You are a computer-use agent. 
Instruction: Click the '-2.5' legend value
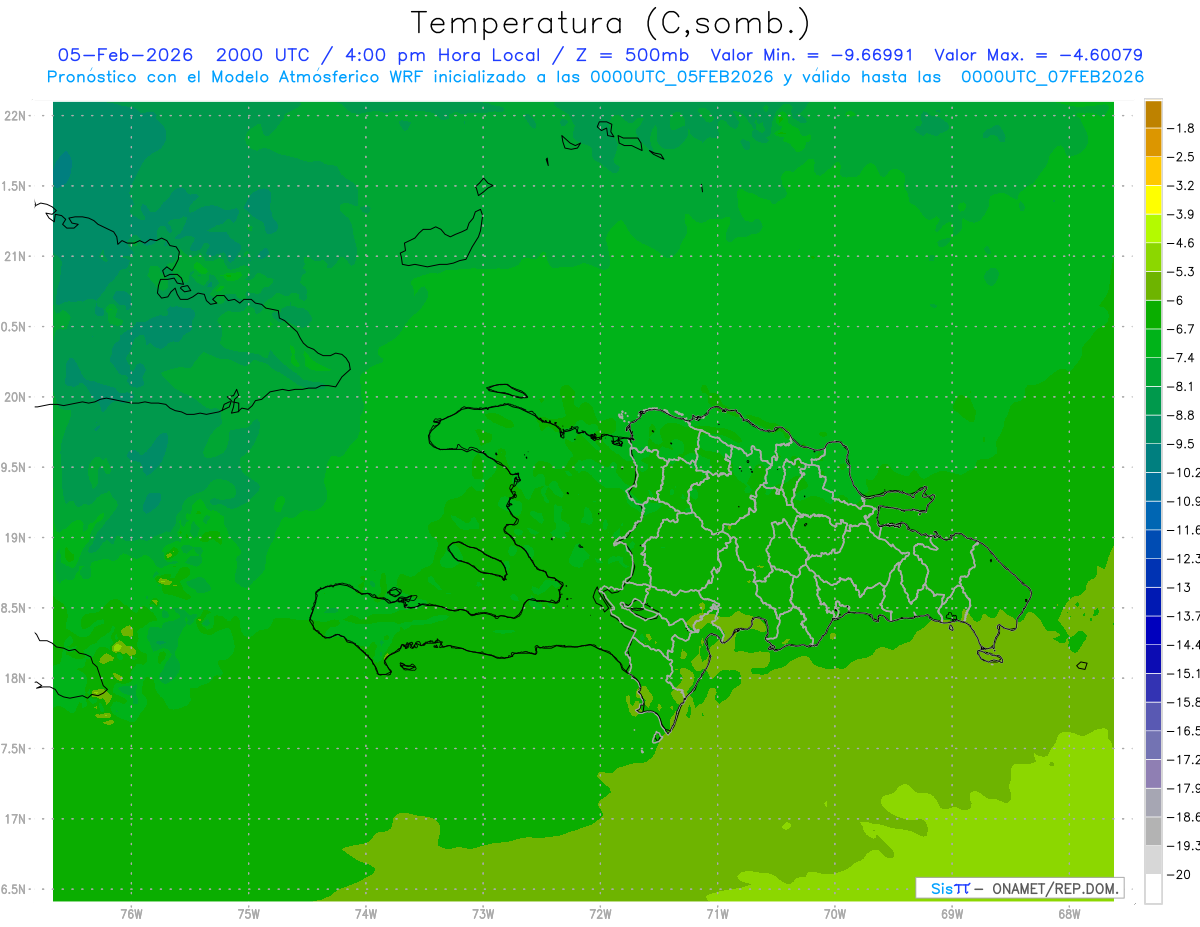1181,157
